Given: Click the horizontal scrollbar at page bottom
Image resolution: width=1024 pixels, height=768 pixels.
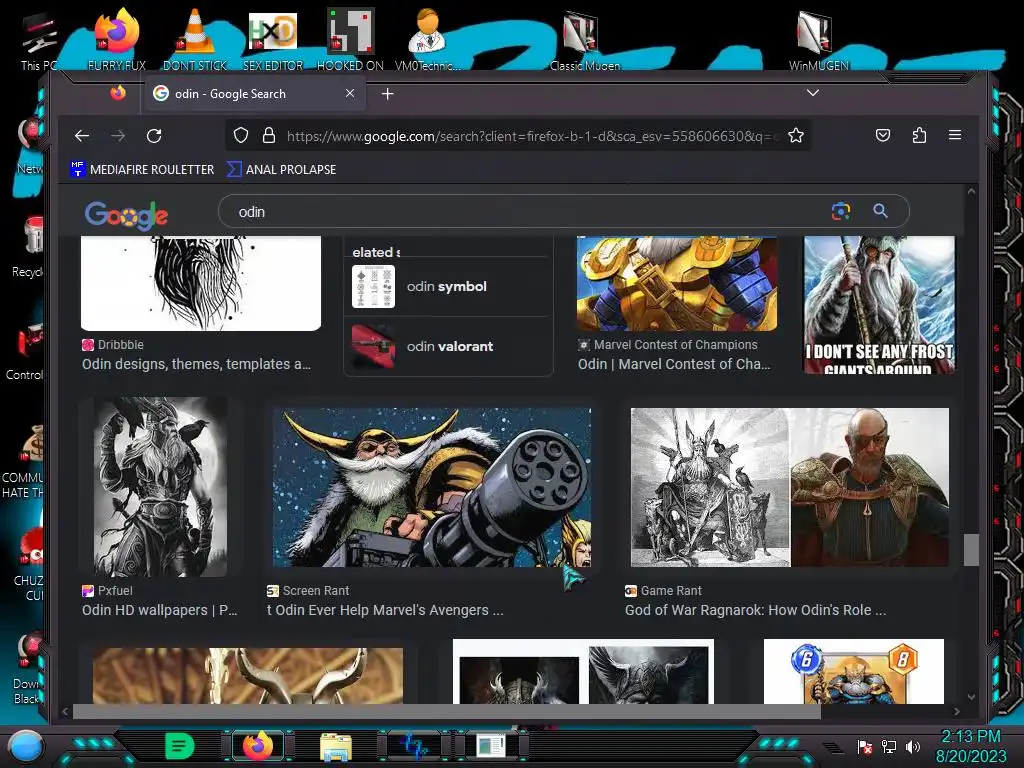Looking at the screenshot, I should 446,711.
